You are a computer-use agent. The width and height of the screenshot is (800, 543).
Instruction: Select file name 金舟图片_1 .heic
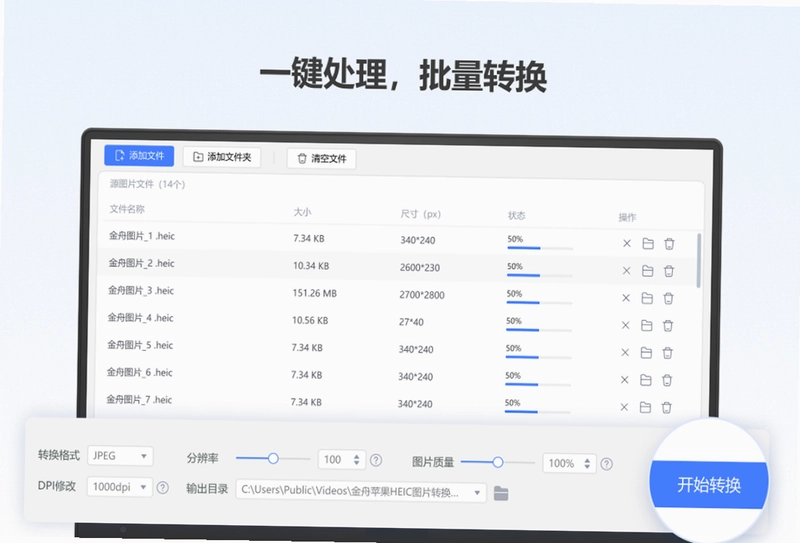point(142,236)
